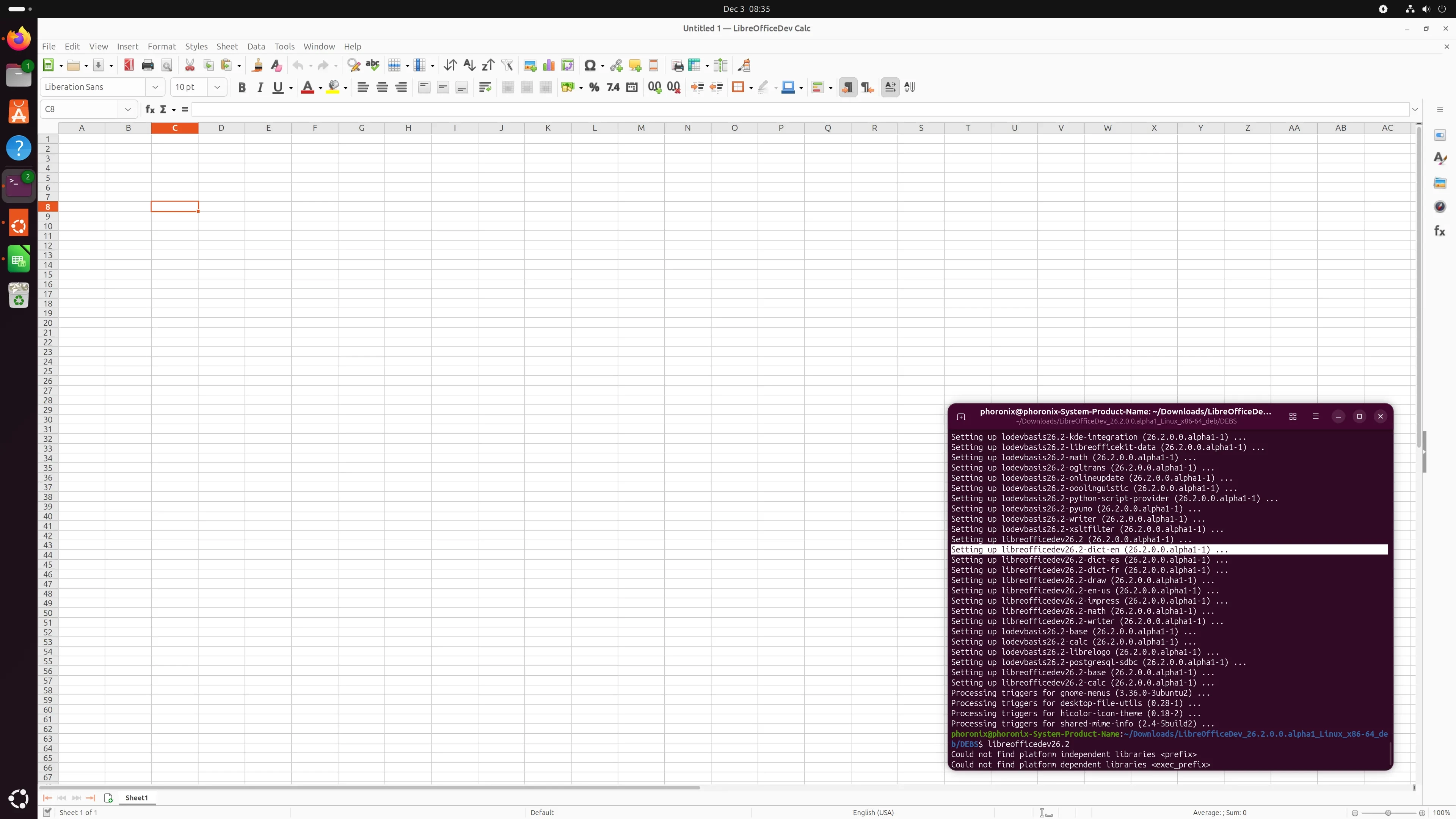Open the Sheet menu
Viewport: 1456px width, 819px height.
click(227, 46)
